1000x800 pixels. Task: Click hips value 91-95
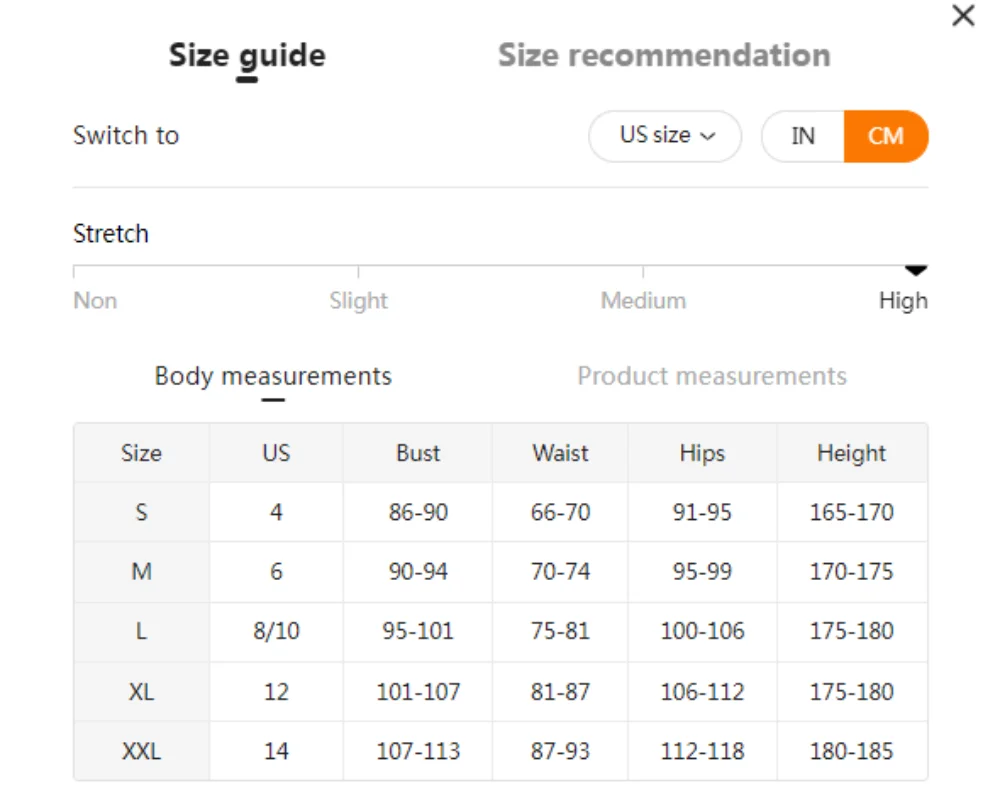tap(702, 512)
